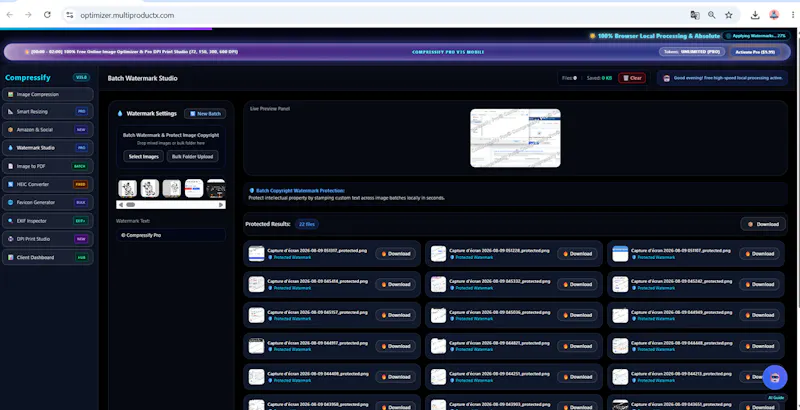Click the 22 files count badge
The width and height of the screenshot is (800, 410).
tap(307, 224)
